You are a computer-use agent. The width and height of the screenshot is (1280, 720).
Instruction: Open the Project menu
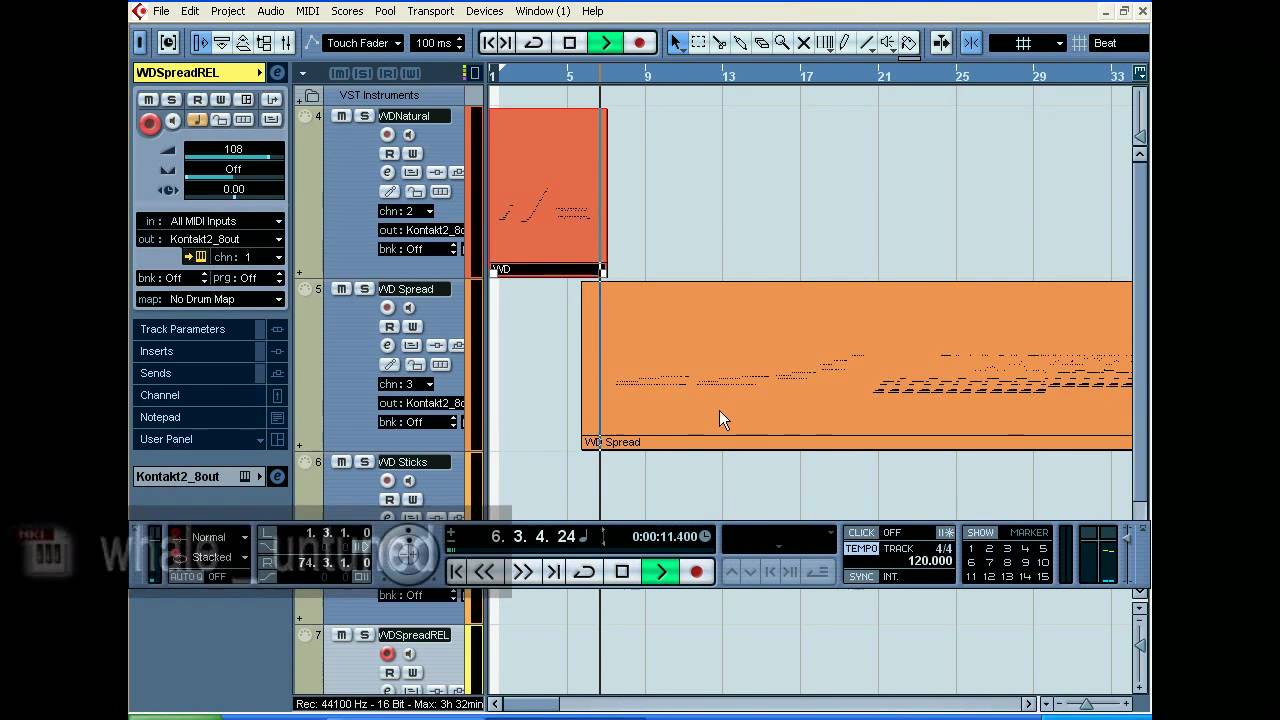(227, 11)
